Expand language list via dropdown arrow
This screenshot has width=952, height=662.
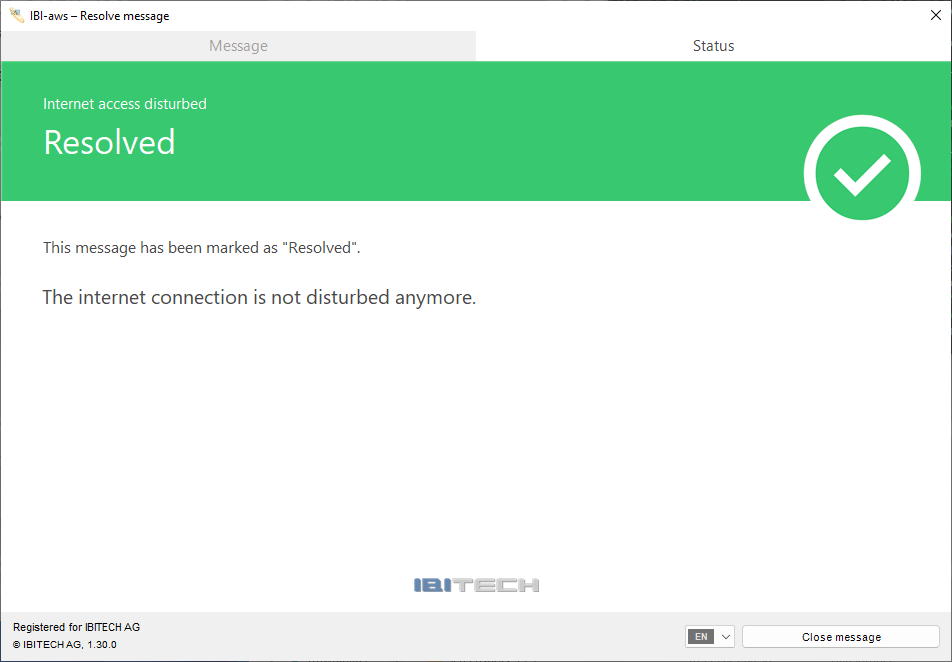726,637
